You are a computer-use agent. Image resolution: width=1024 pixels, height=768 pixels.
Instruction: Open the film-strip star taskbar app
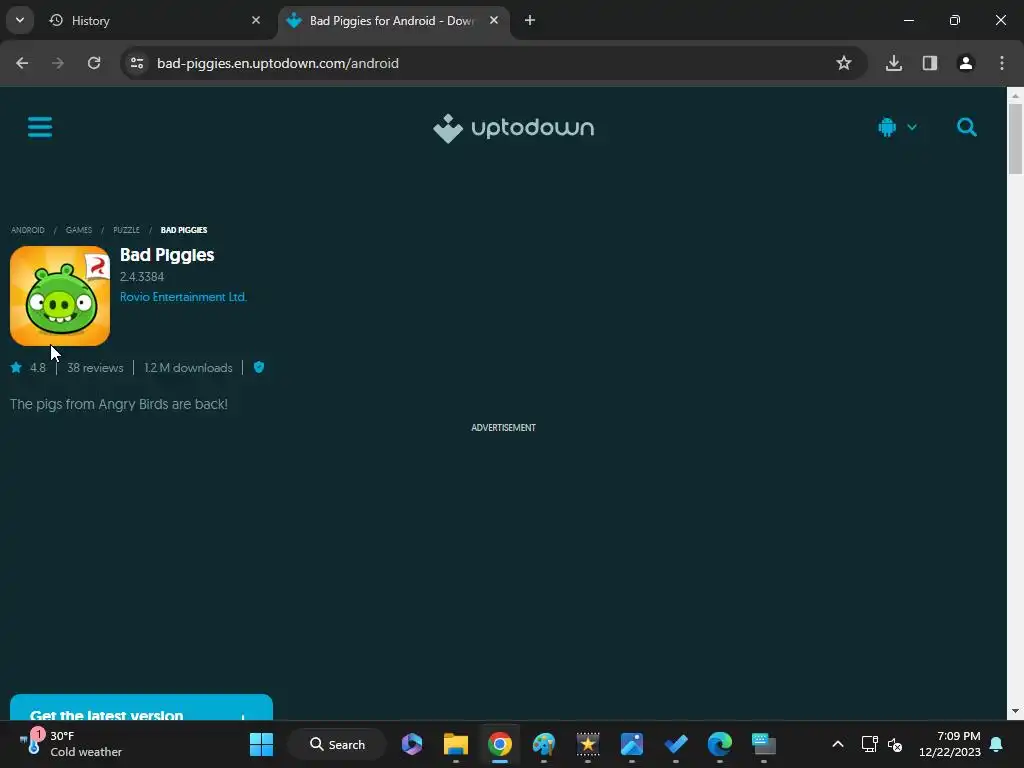pyautogui.click(x=588, y=744)
